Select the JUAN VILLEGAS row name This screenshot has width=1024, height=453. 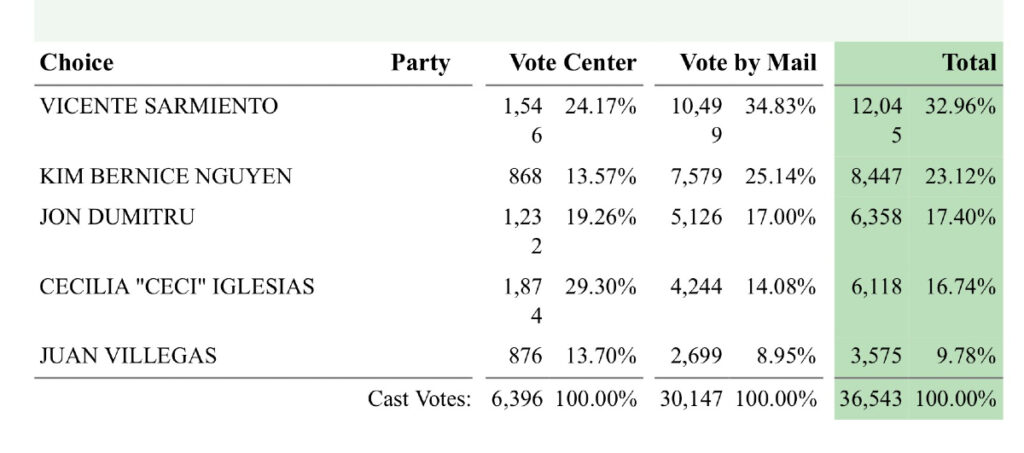[128, 356]
